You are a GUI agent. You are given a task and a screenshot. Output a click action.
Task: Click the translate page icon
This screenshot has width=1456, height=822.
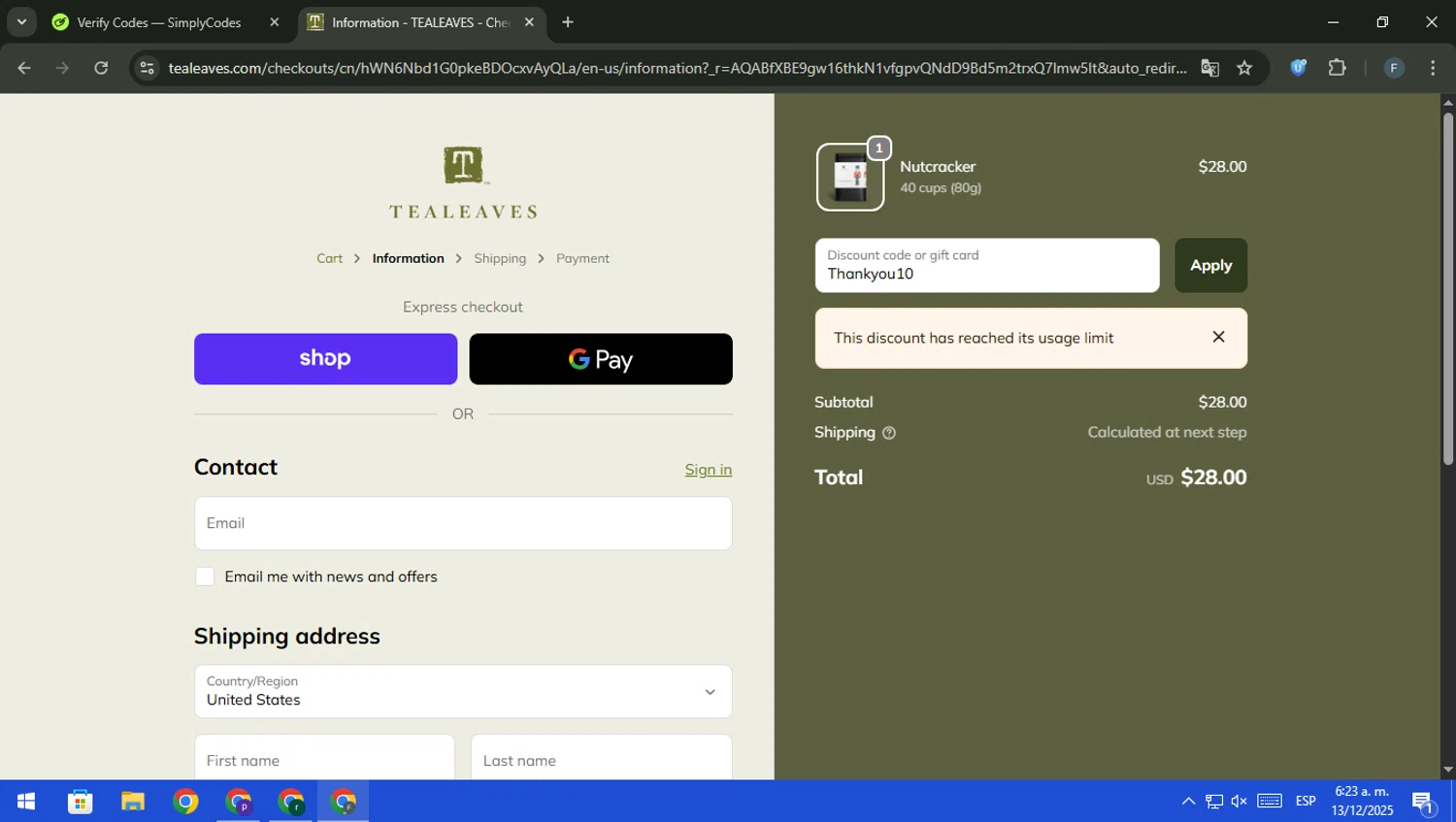pos(1209,68)
